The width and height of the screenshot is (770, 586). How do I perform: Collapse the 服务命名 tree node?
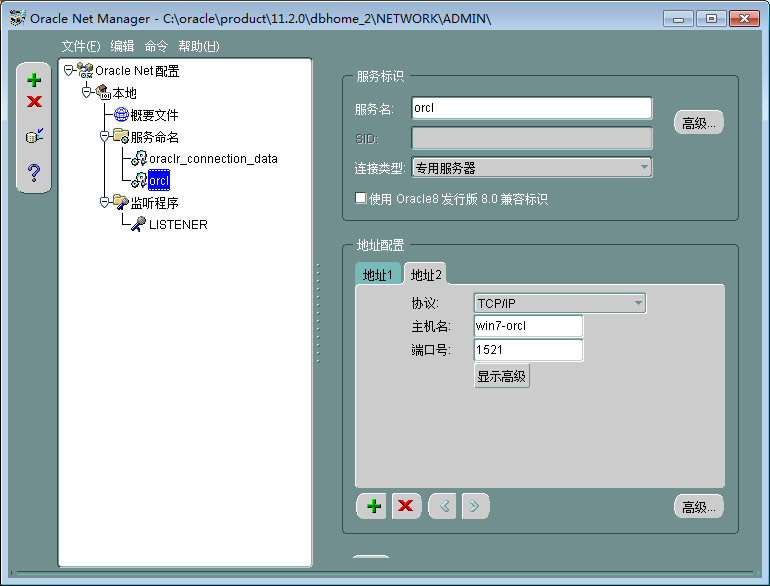point(104,136)
